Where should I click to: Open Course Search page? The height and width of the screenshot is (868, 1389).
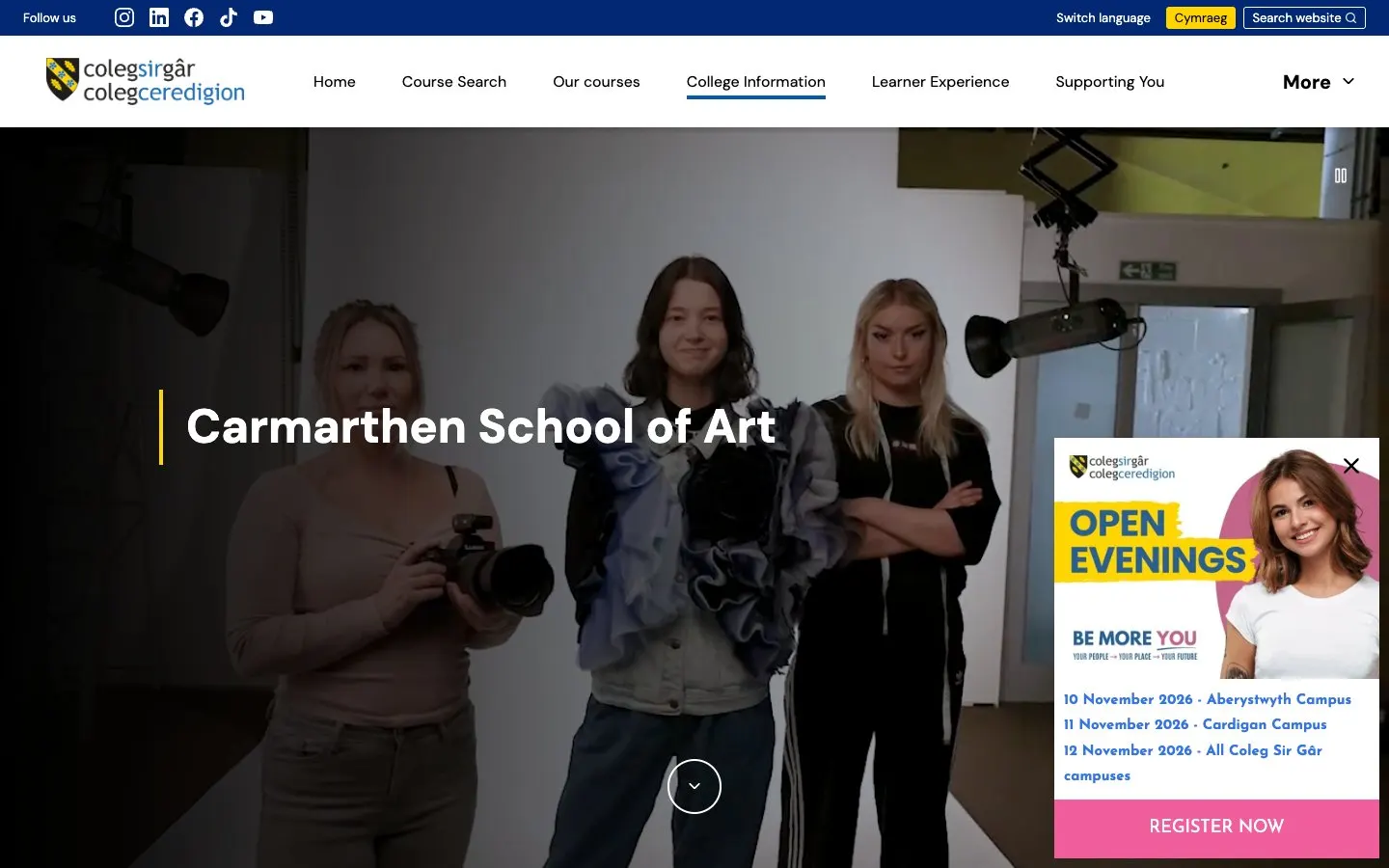pos(454,82)
